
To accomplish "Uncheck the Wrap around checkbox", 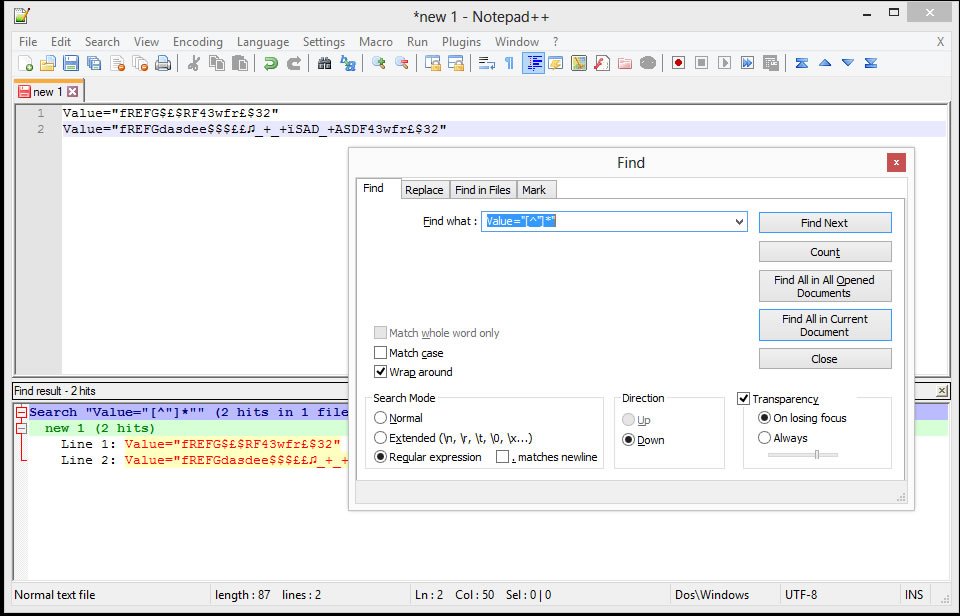I will (x=380, y=372).
